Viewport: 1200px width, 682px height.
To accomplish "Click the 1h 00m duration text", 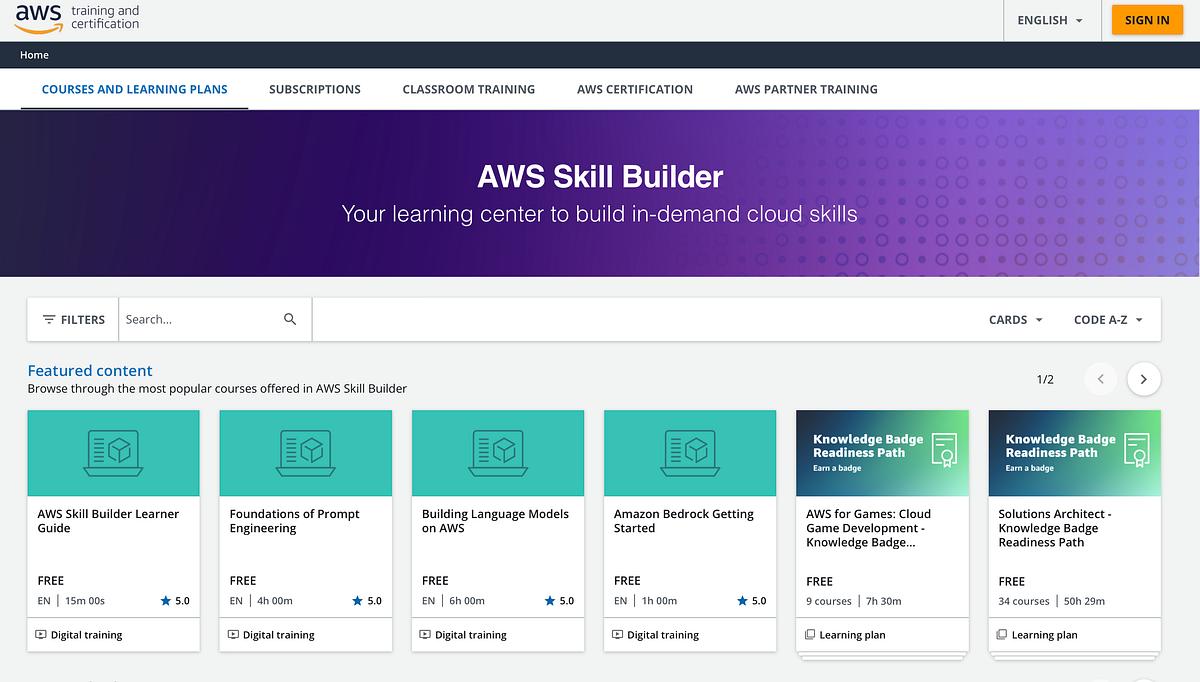I will (x=659, y=601).
